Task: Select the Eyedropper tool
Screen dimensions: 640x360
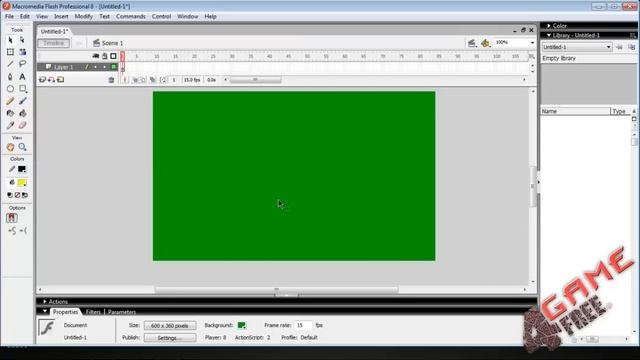Action: point(10,125)
